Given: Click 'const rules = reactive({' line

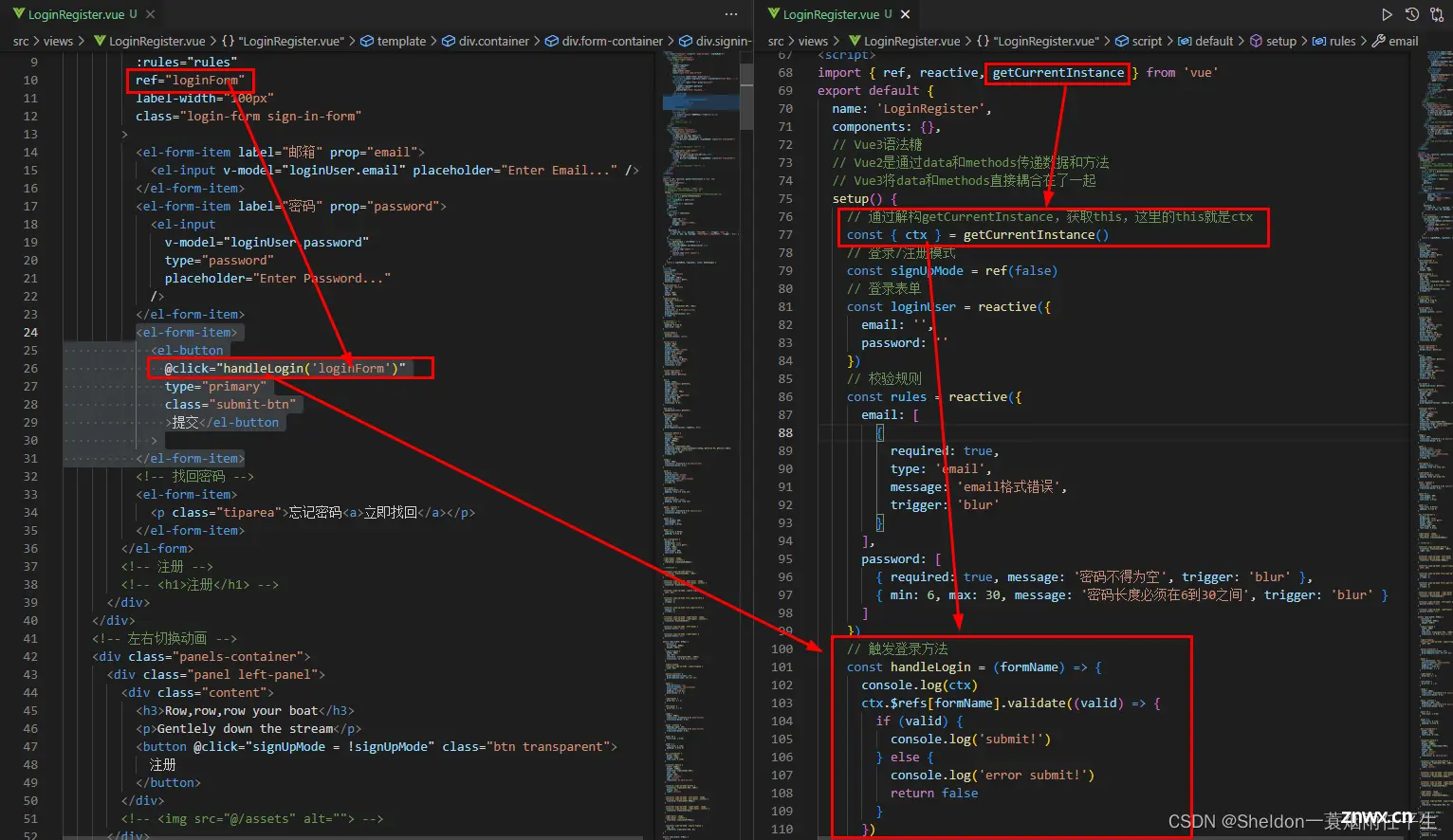Looking at the screenshot, I should pos(934,397).
